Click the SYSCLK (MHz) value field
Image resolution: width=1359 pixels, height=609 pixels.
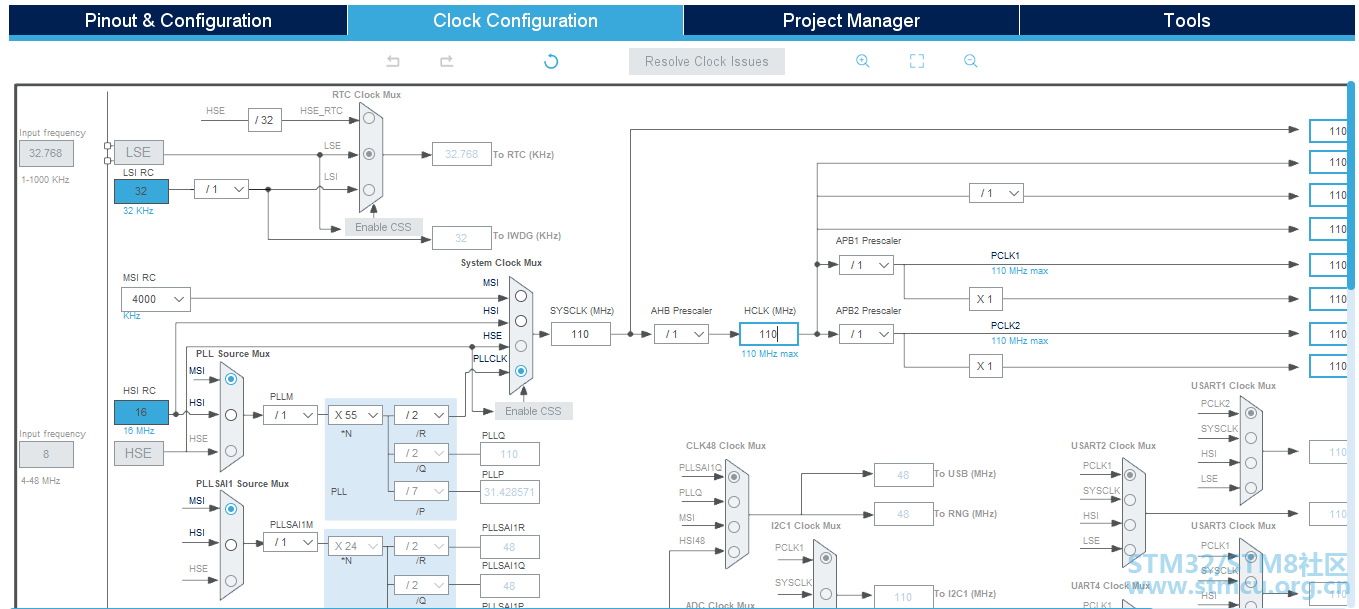(581, 334)
